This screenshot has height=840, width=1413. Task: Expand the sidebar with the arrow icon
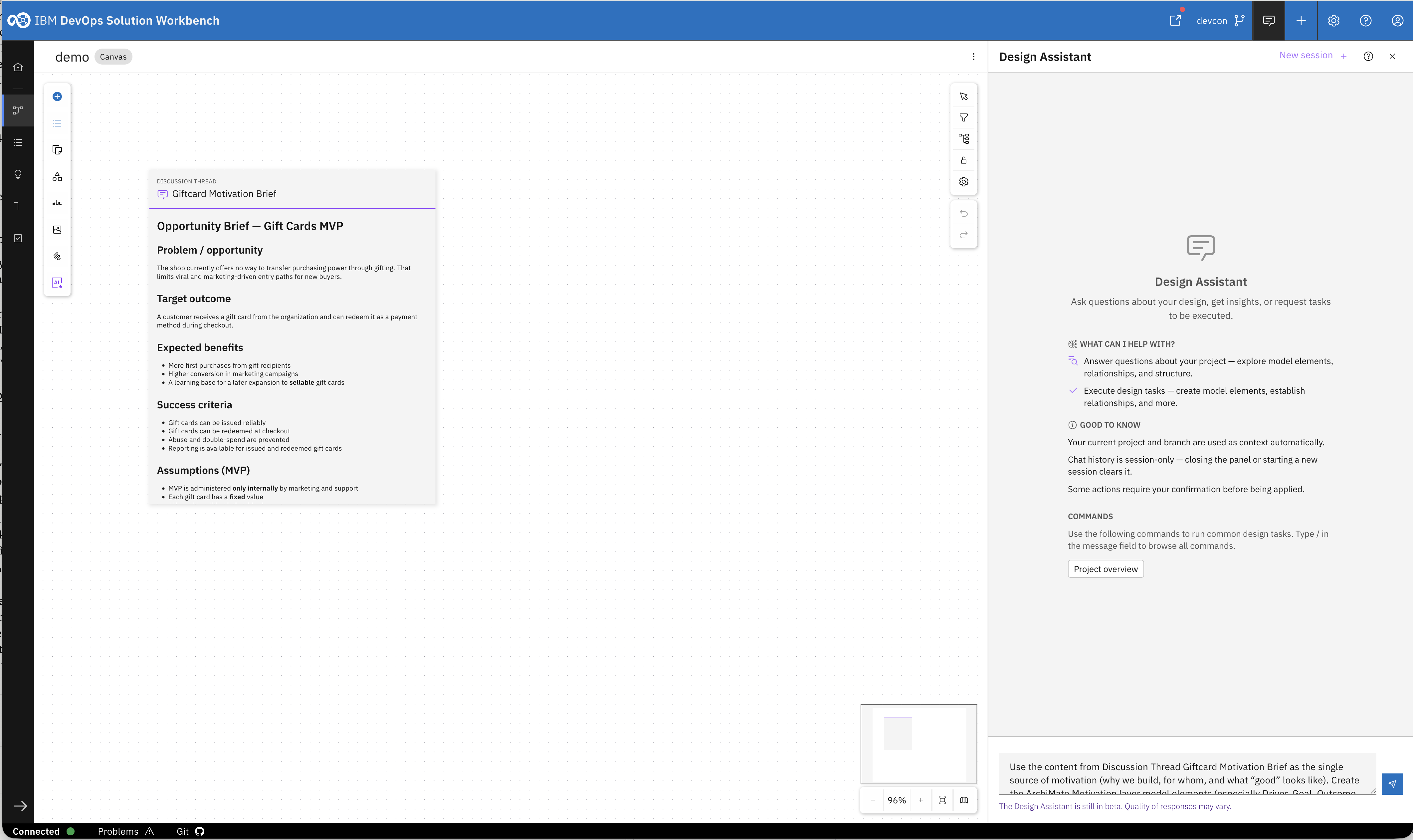(x=20, y=806)
